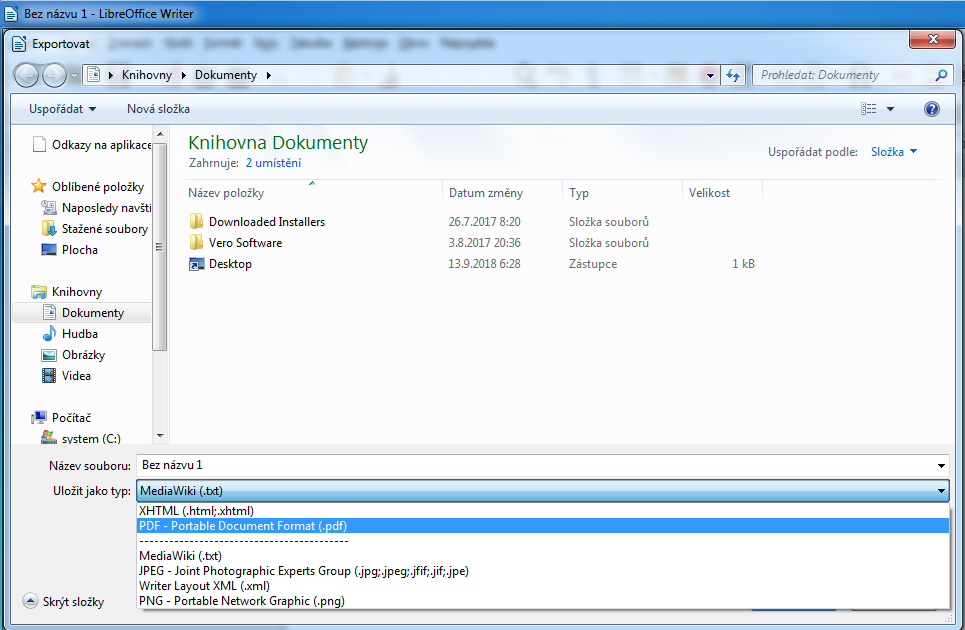Open the view options dropdown arrow
The width and height of the screenshot is (965, 630).
pyautogui.click(x=891, y=109)
